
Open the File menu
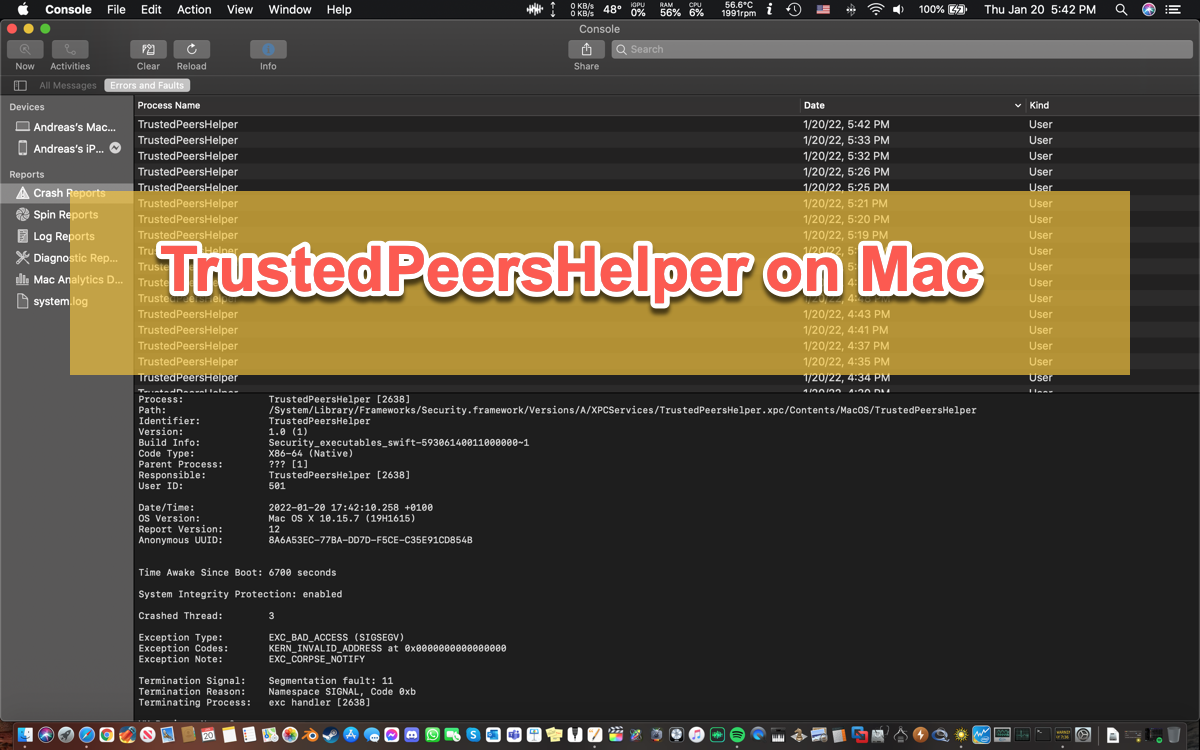click(x=116, y=9)
